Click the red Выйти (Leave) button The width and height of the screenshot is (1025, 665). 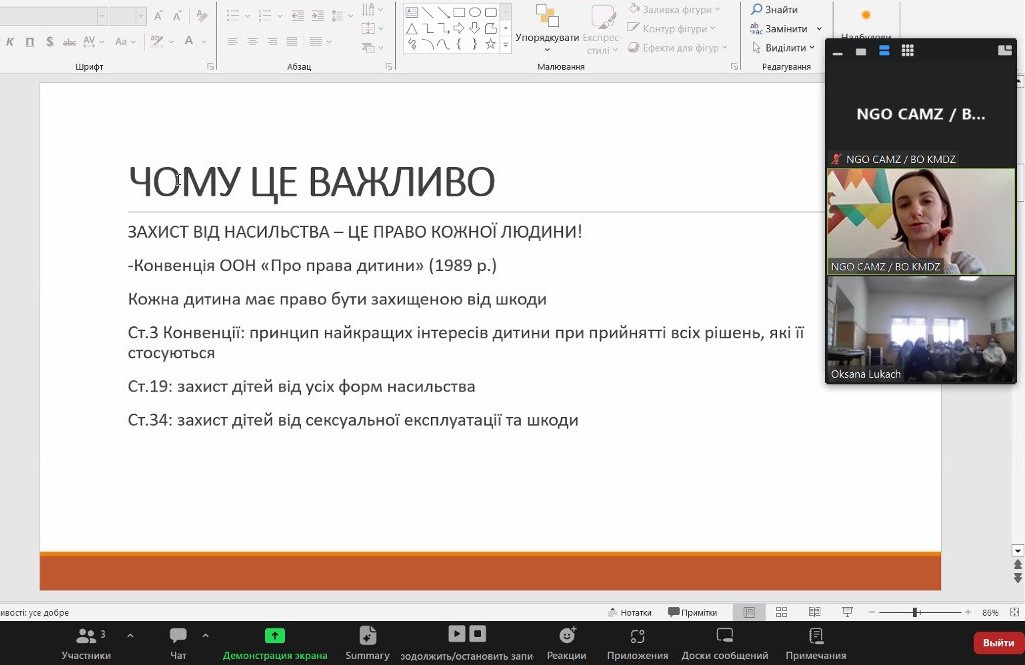(x=998, y=643)
